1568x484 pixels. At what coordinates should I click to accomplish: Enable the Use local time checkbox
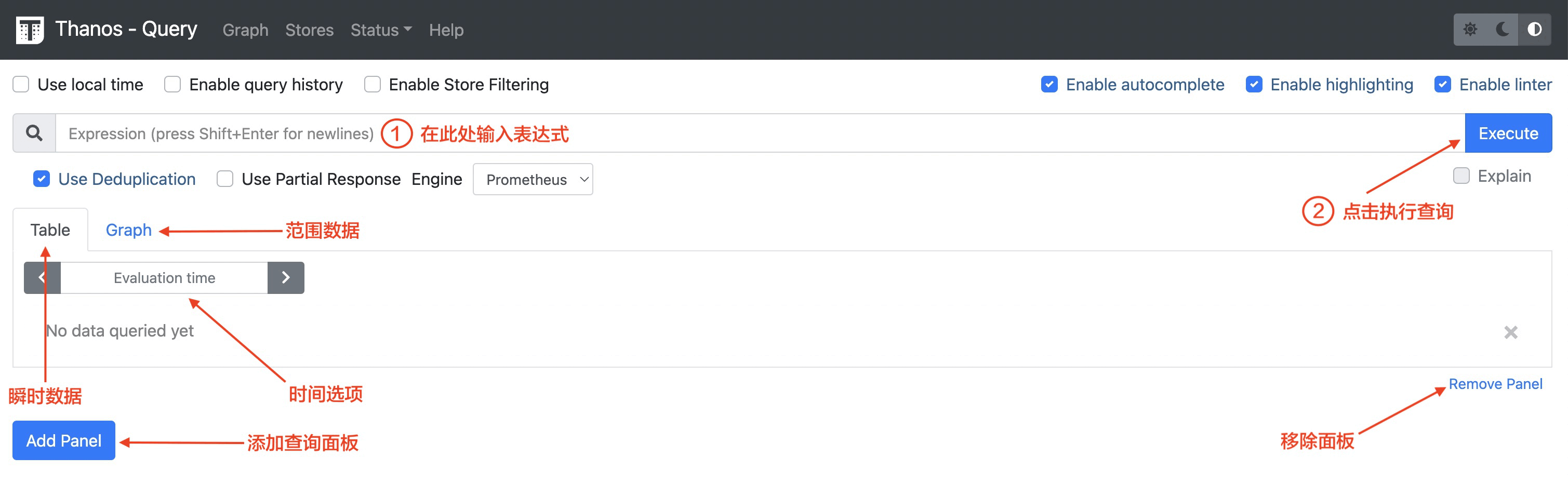(x=21, y=85)
